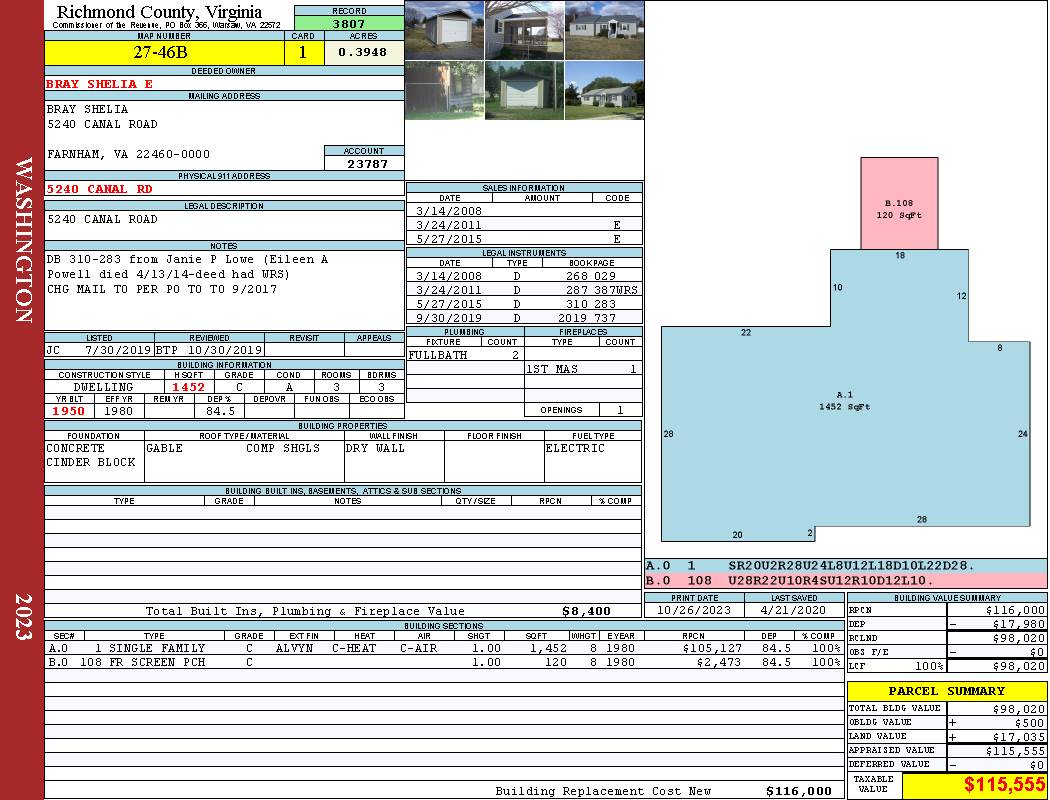The image size is (1050, 800).
Task: Click the listed date 7/30/2019
Action: (117, 350)
